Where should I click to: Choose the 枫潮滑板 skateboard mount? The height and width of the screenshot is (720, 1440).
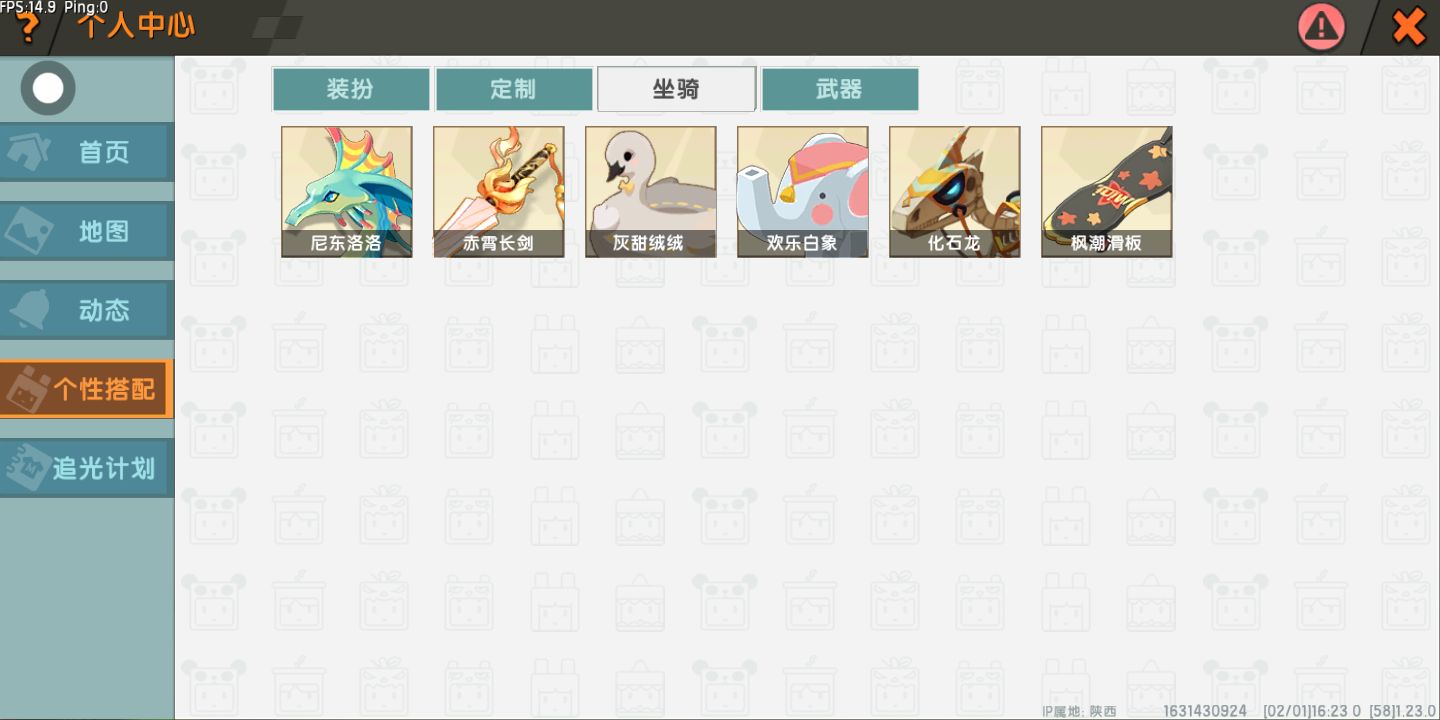[1107, 192]
